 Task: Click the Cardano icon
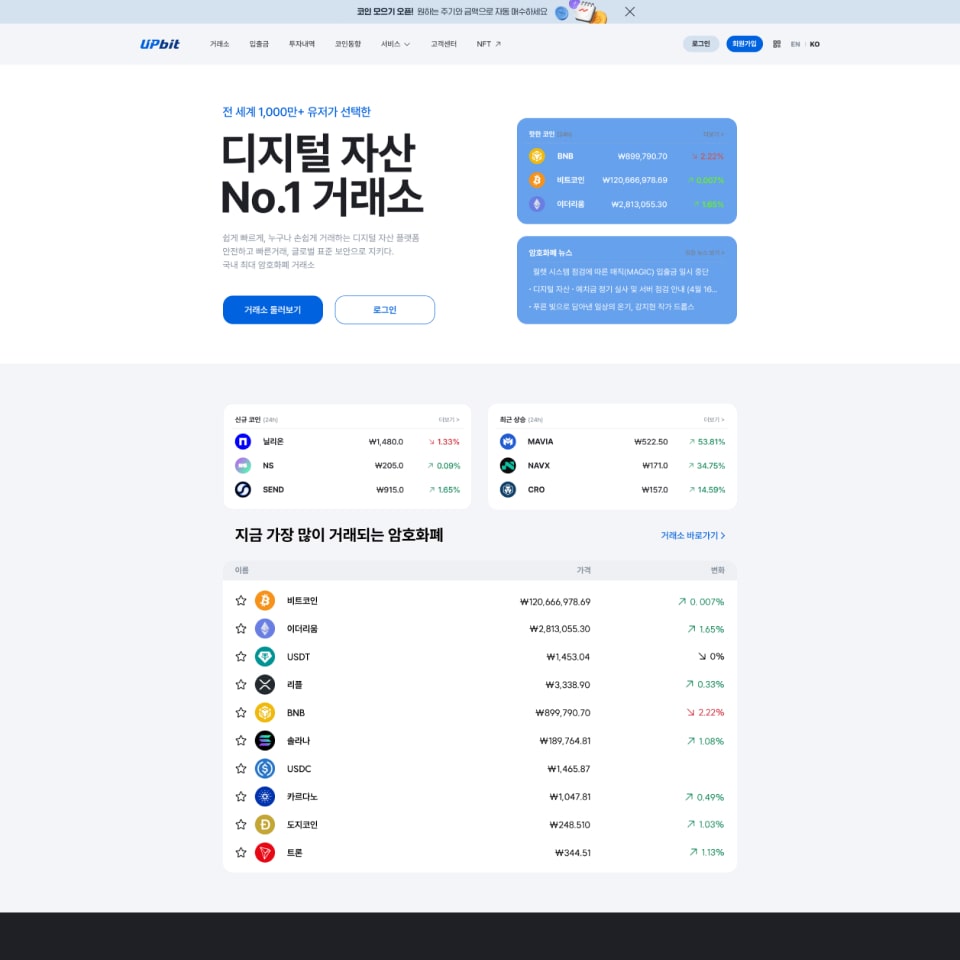coord(265,797)
